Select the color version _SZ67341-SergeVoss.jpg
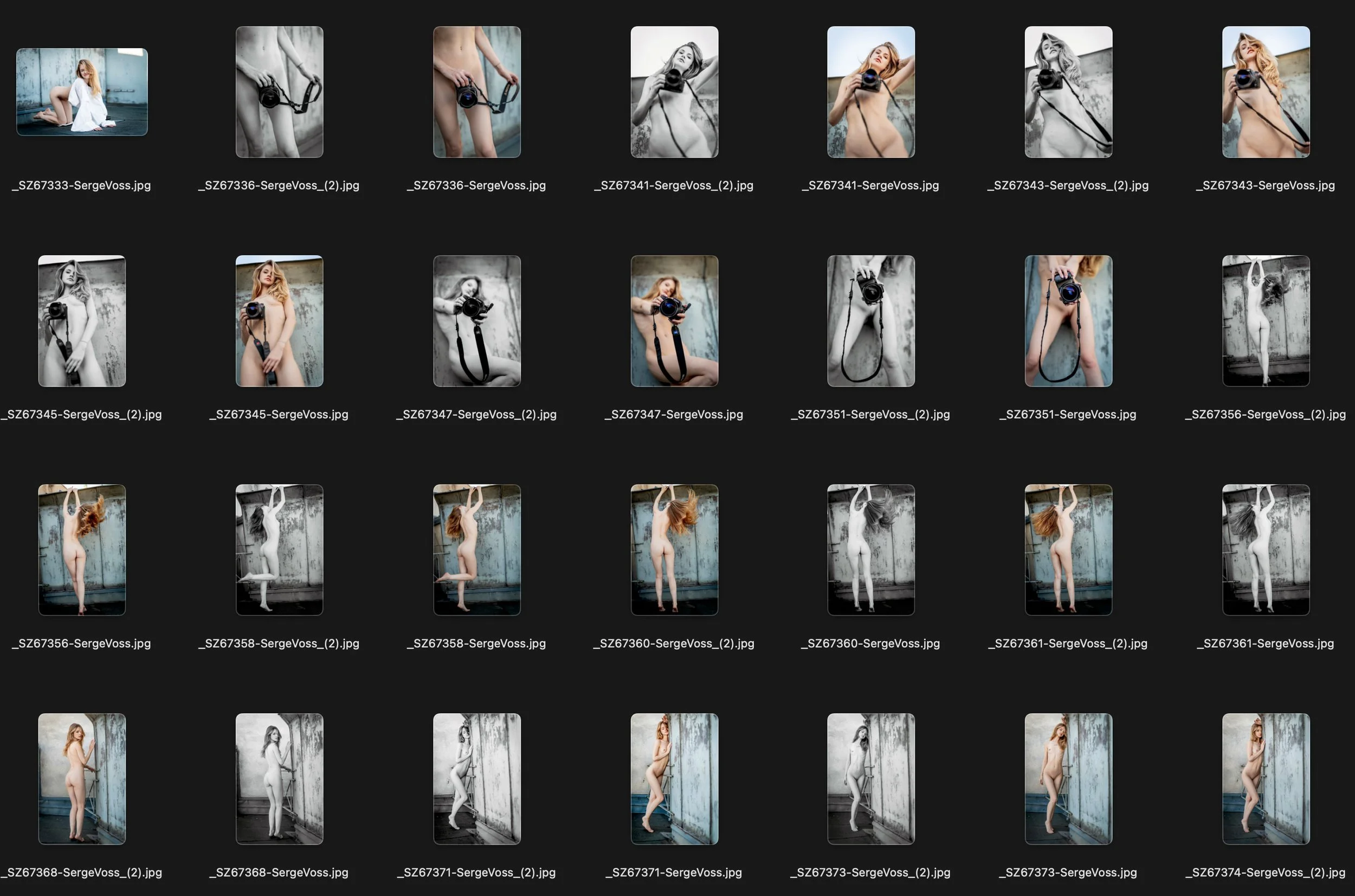The height and width of the screenshot is (896, 1355). click(870, 93)
